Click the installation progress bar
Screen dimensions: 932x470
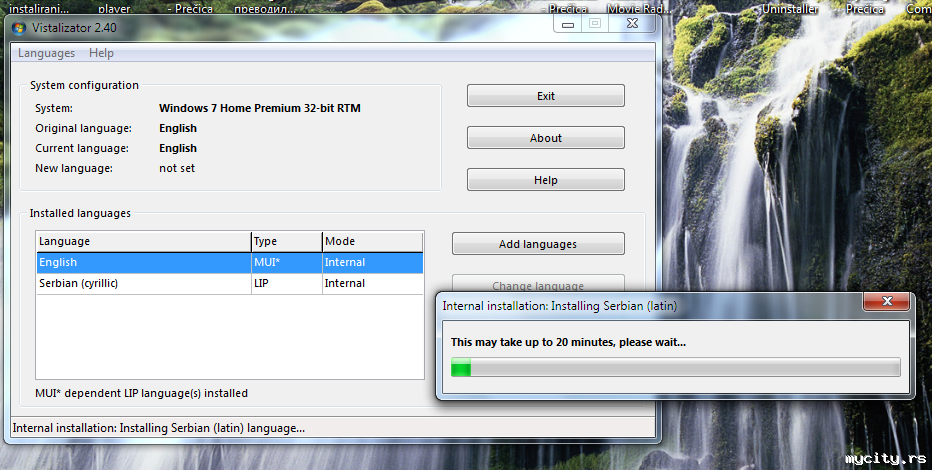click(x=675, y=367)
